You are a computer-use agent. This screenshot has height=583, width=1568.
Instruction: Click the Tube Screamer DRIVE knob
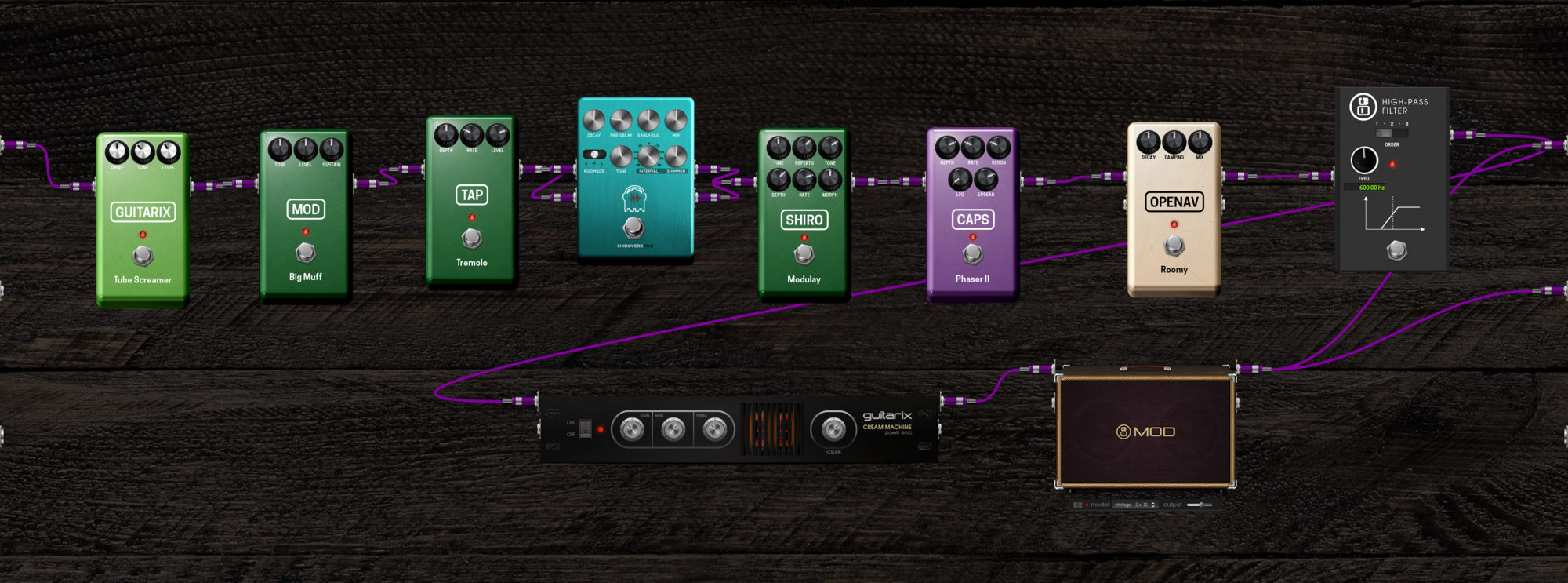click(117, 151)
